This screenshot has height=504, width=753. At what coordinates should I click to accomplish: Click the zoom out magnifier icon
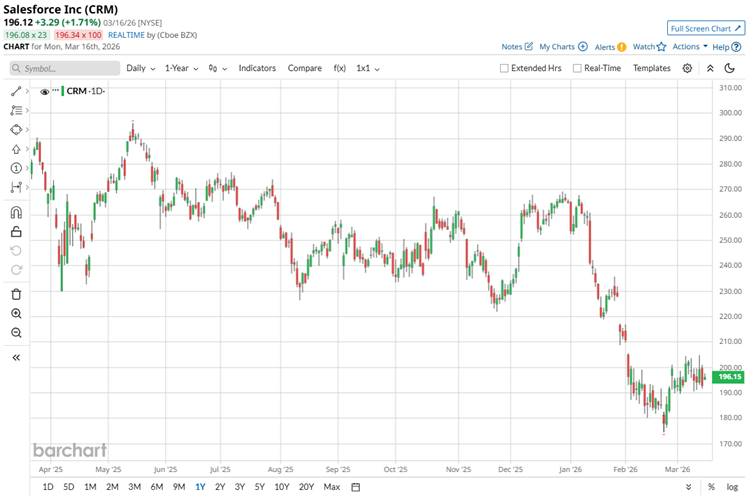[16, 332]
